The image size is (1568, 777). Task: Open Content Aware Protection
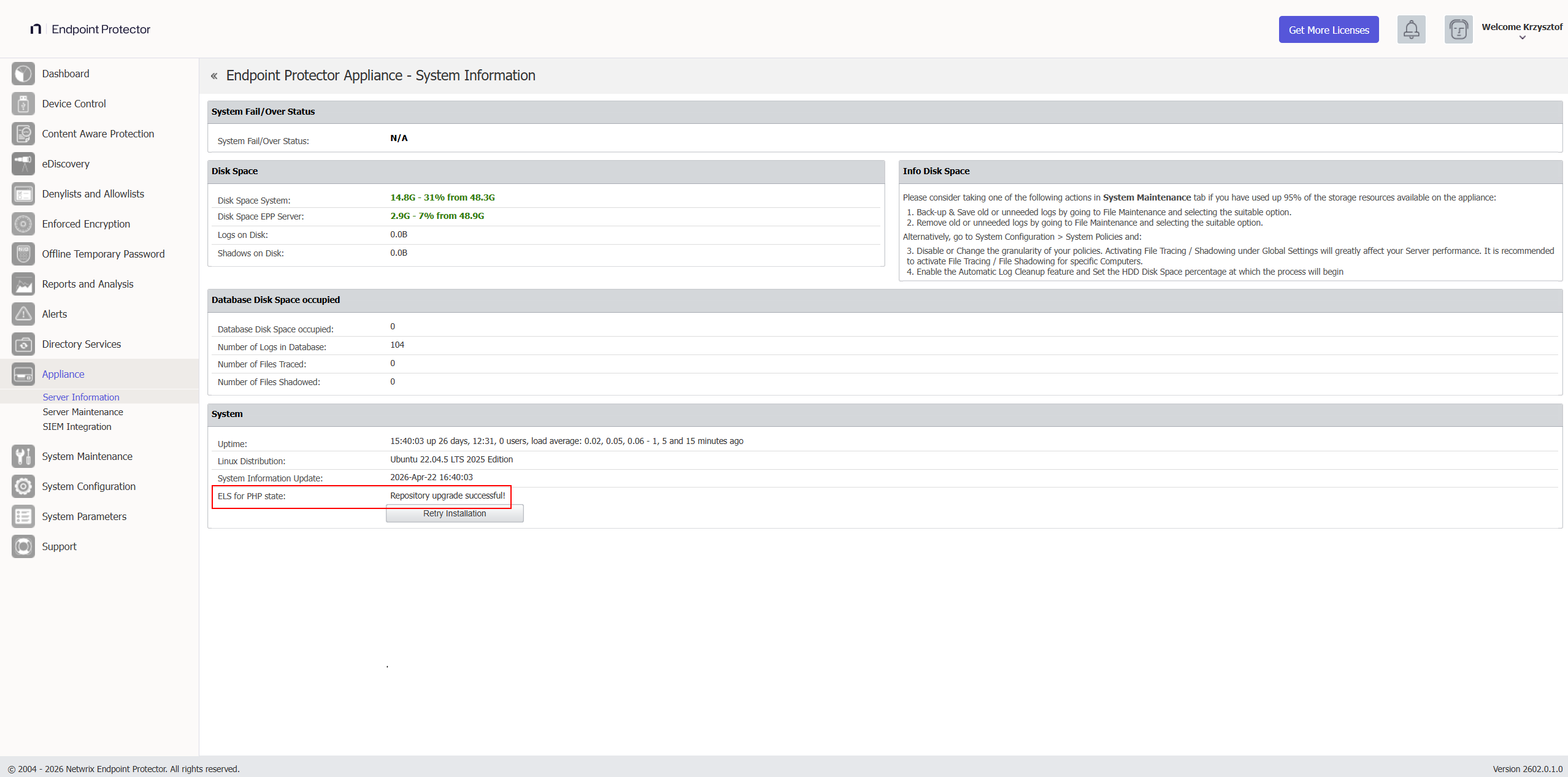click(98, 134)
